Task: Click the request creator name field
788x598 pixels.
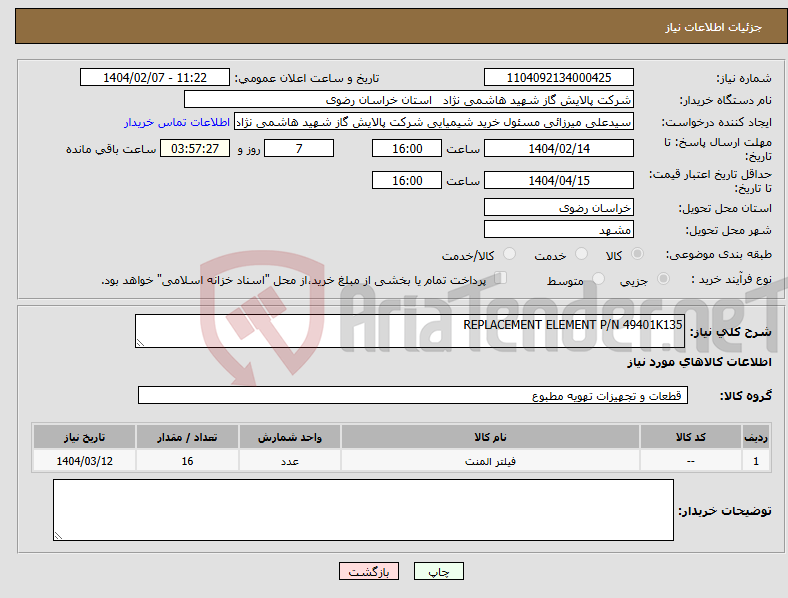Action: point(434,122)
